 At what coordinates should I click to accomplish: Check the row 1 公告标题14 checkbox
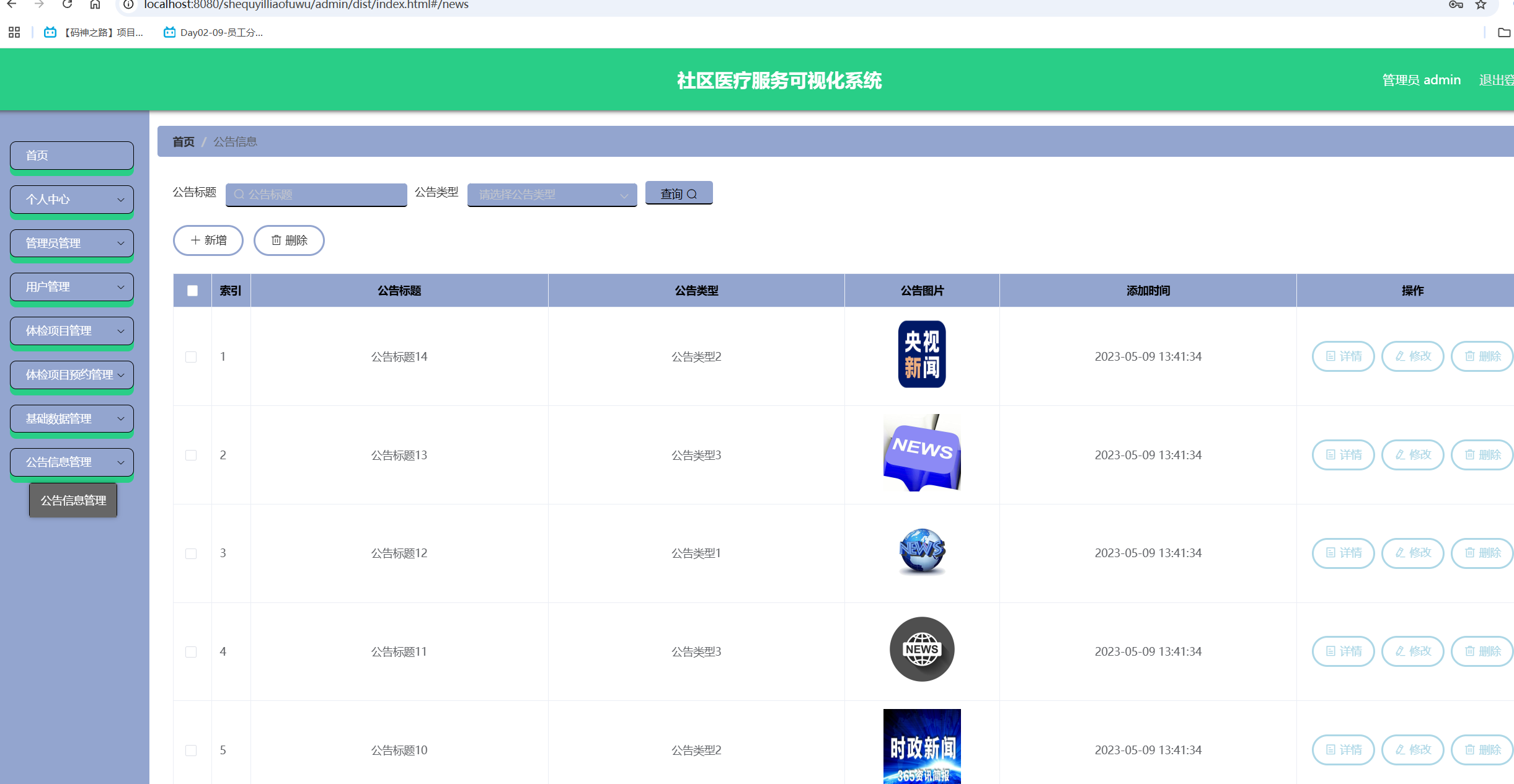coord(191,357)
